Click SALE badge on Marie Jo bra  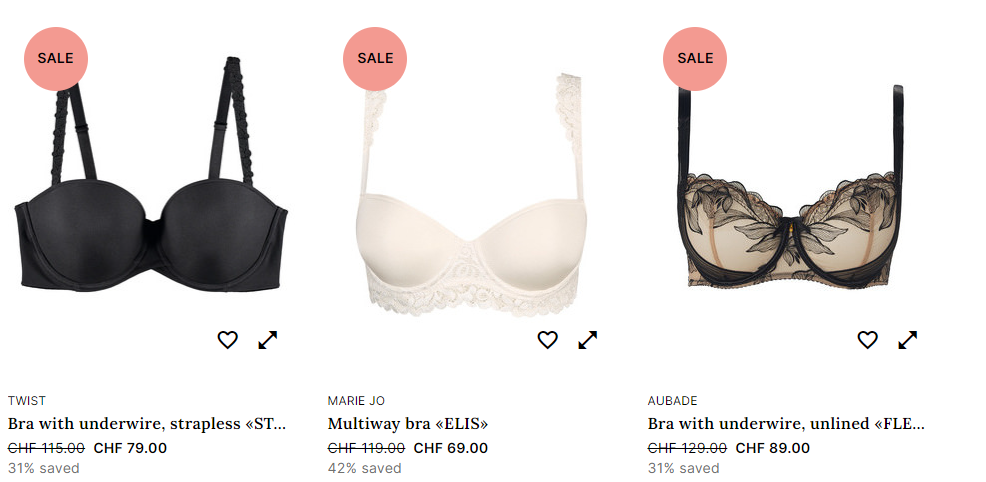(x=375, y=58)
